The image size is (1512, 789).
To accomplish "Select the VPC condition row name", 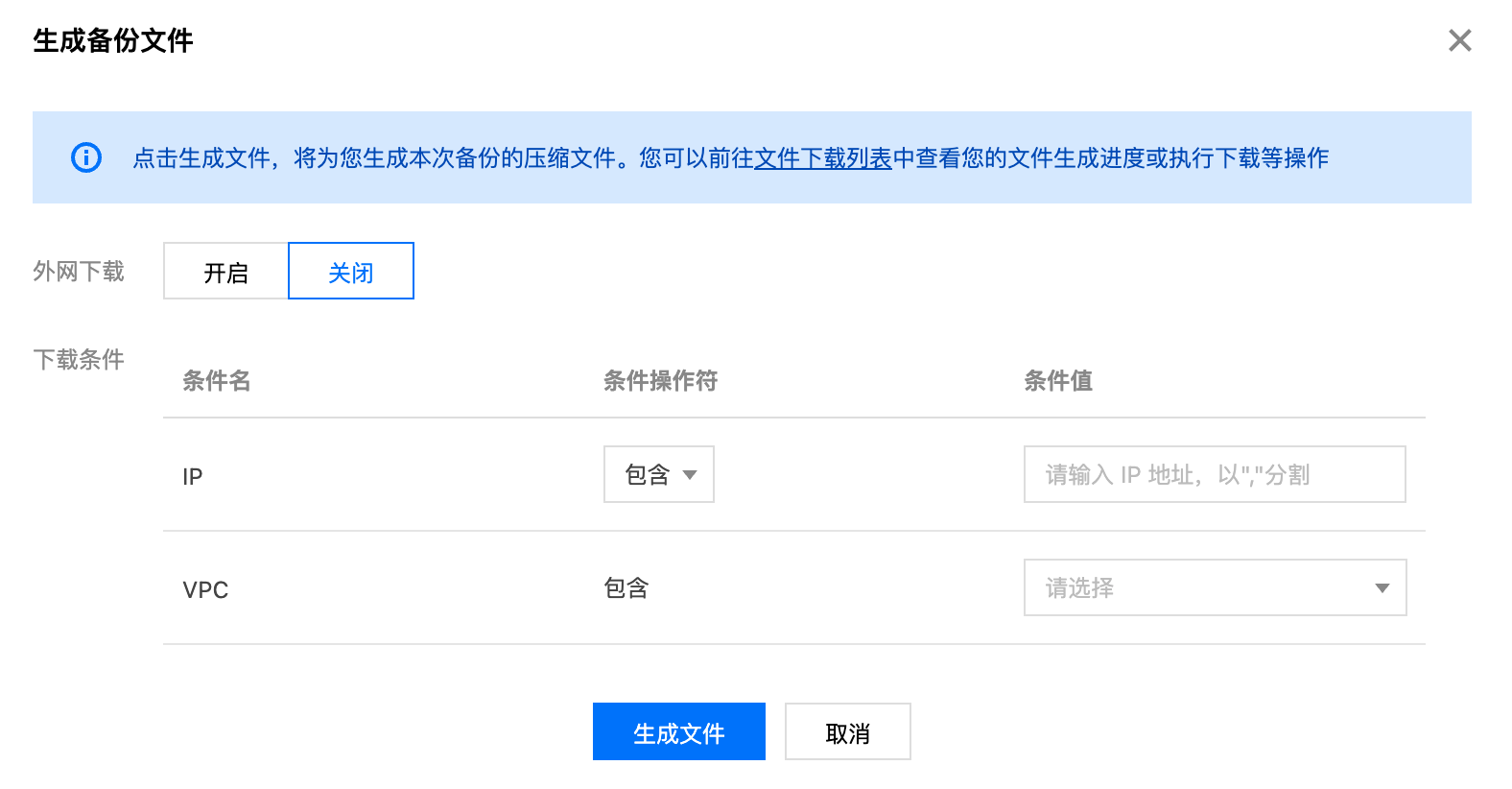I will tap(205, 589).
